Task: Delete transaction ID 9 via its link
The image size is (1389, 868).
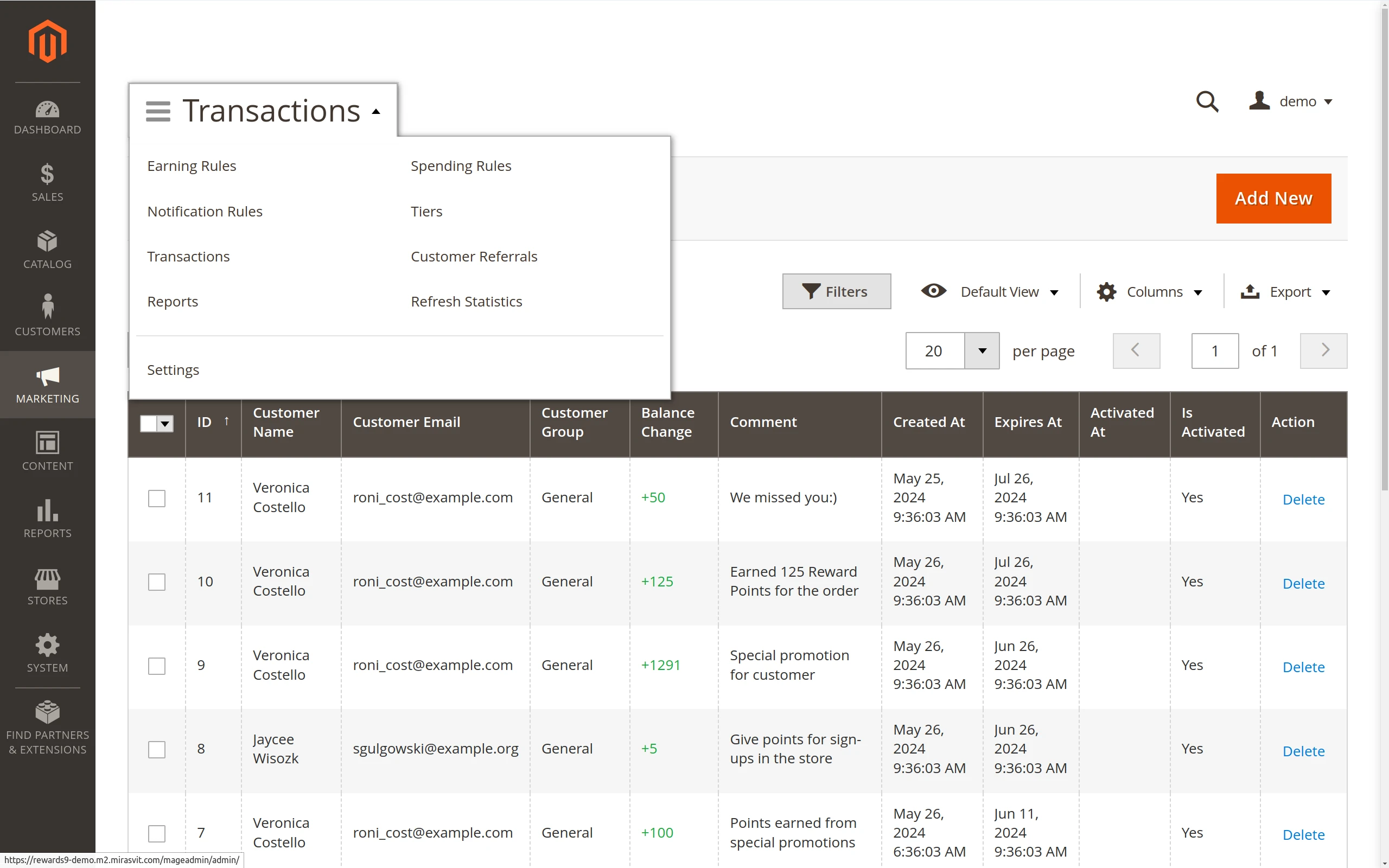Action: pos(1303,667)
